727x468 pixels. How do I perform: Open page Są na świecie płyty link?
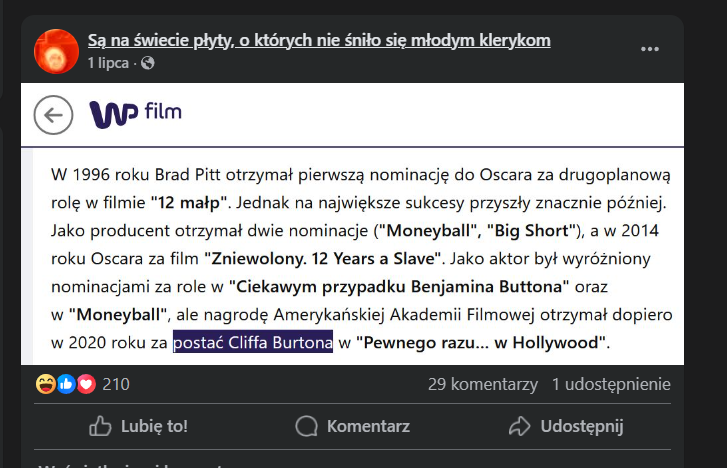point(319,40)
